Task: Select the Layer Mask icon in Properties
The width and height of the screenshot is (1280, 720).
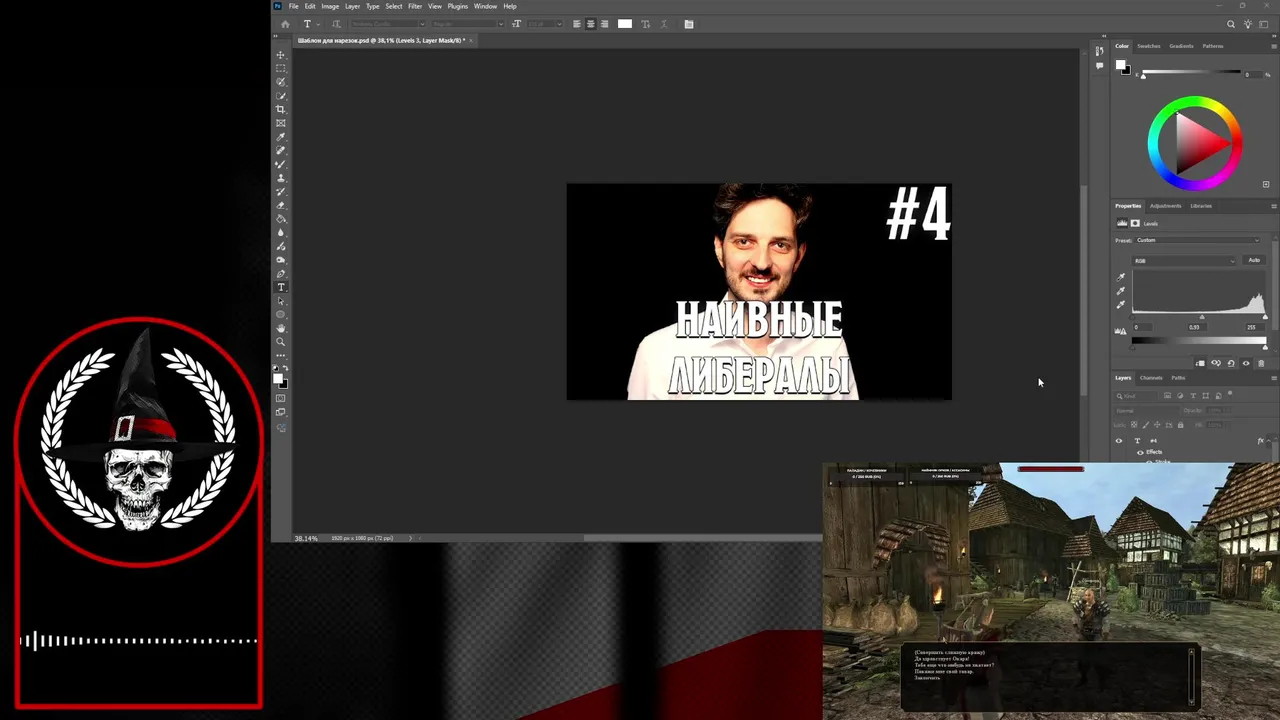Action: coord(1135,223)
